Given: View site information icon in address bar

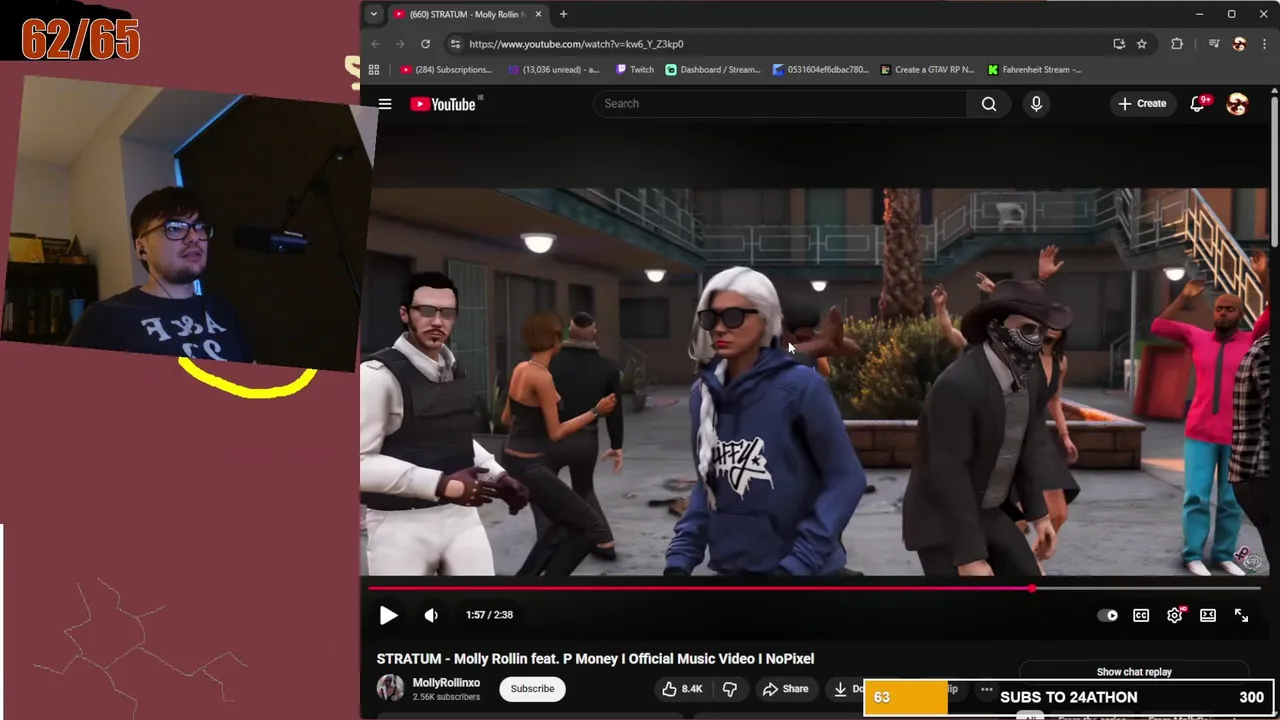Looking at the screenshot, I should (456, 44).
